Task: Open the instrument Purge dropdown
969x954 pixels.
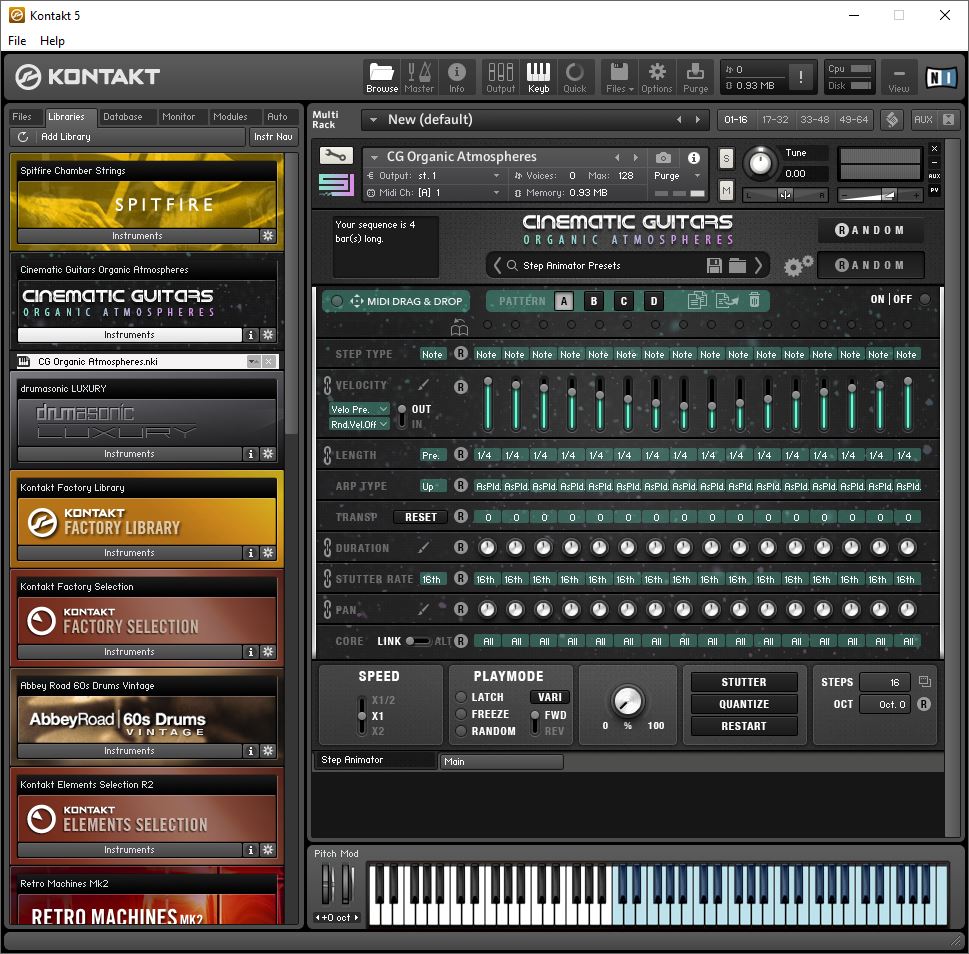Action: (x=698, y=175)
